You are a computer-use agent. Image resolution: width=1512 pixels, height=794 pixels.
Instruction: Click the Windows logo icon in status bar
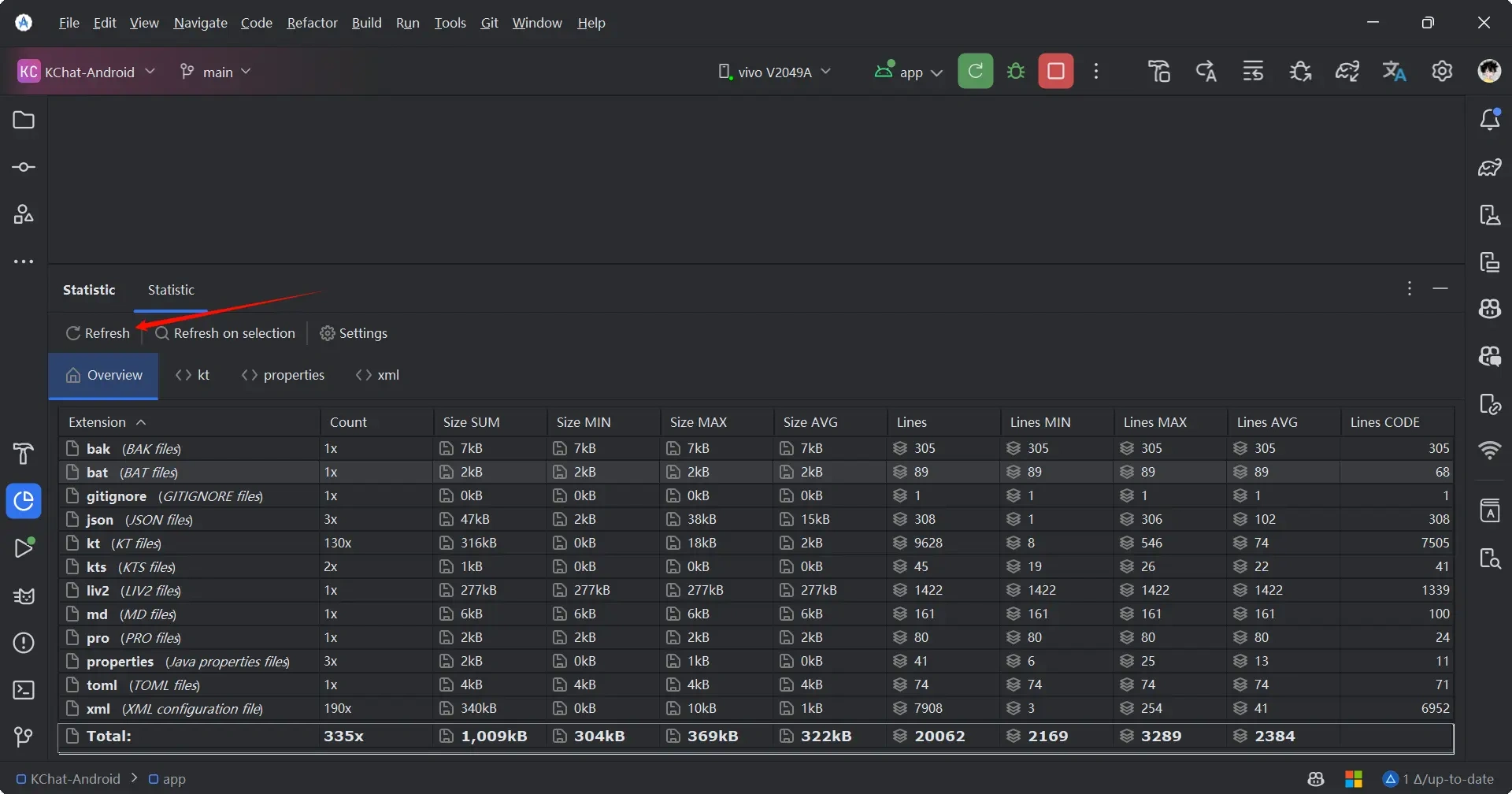coord(1354,779)
